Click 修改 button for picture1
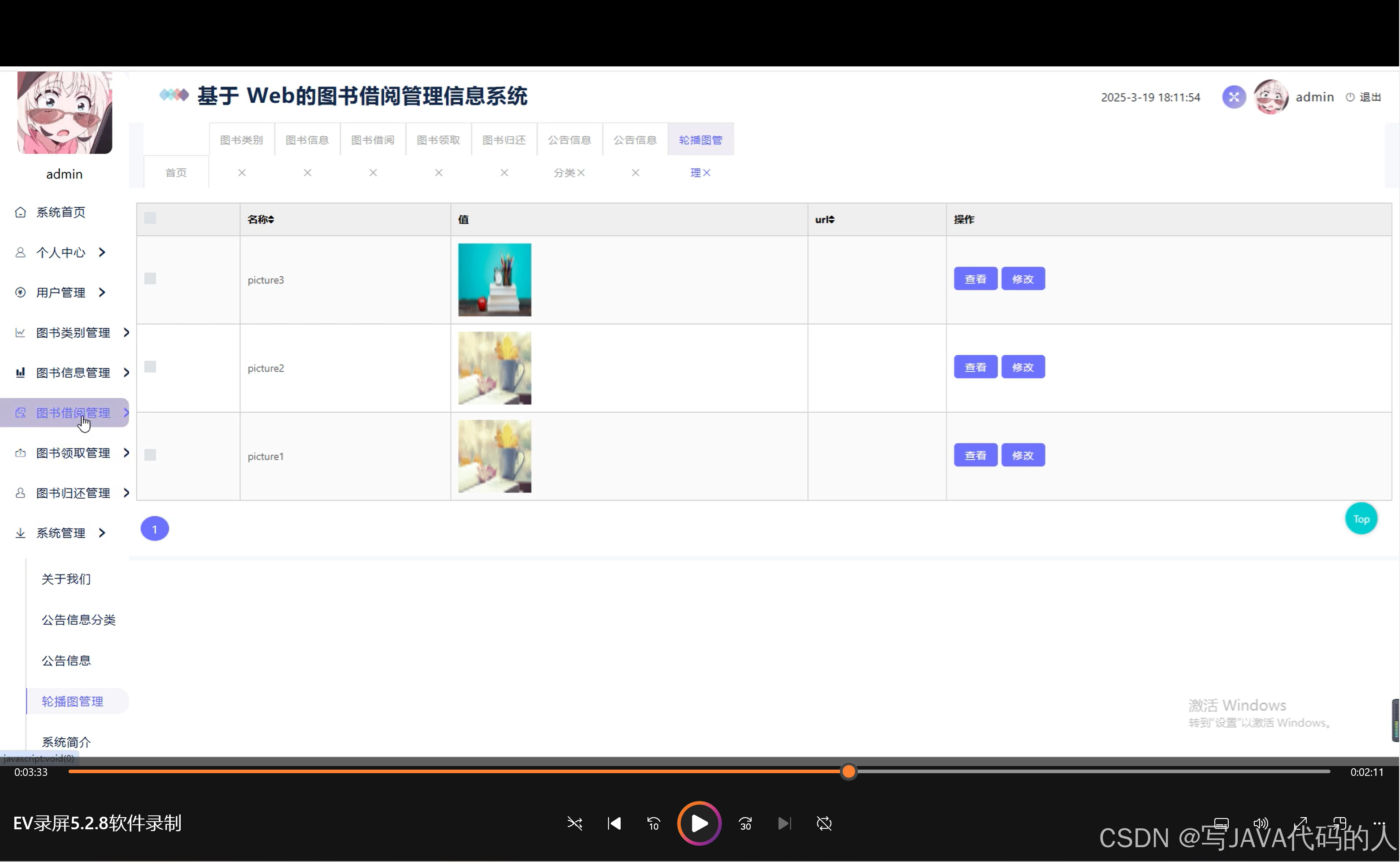 pyautogui.click(x=1022, y=455)
